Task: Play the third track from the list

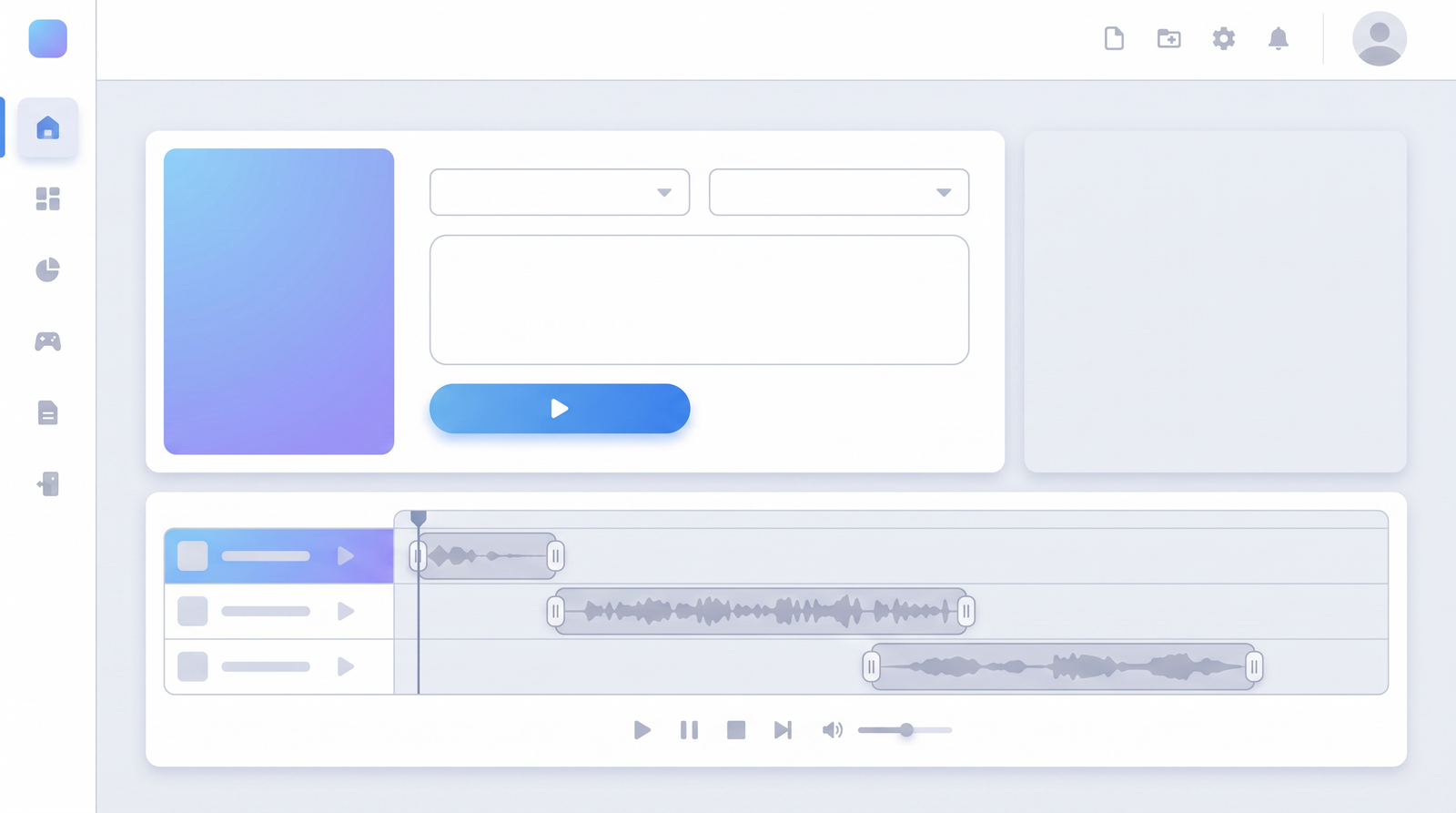Action: [x=346, y=666]
